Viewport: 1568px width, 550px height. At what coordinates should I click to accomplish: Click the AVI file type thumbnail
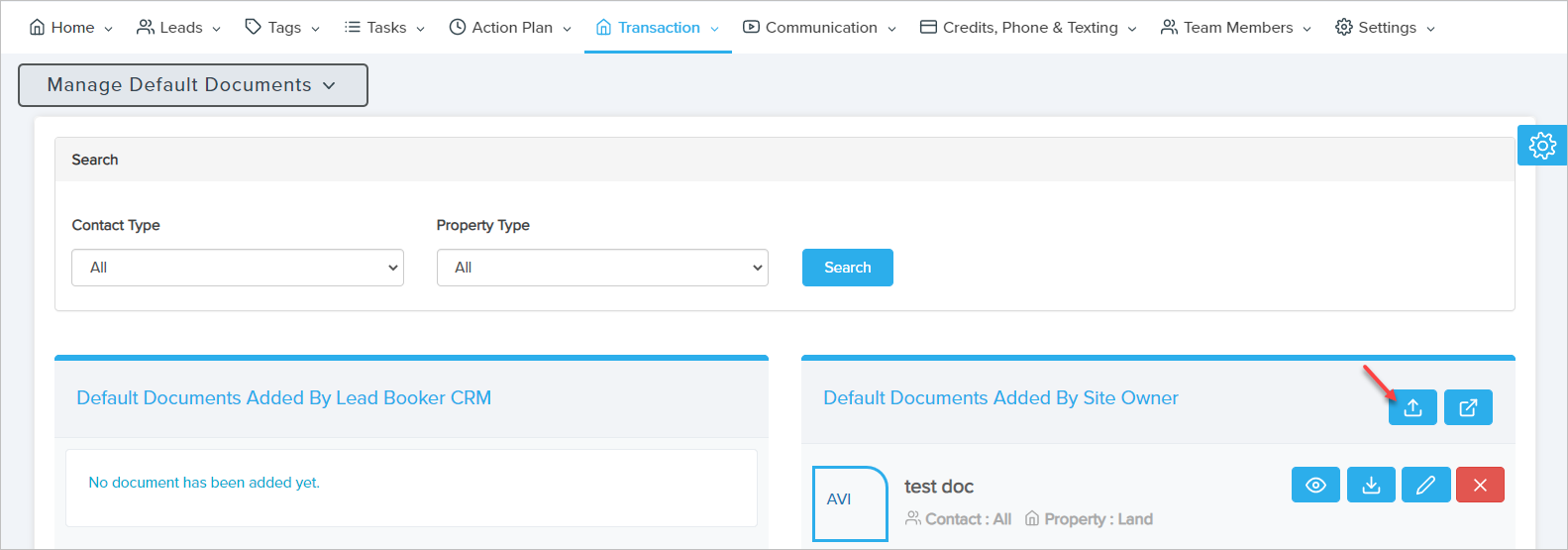point(850,502)
